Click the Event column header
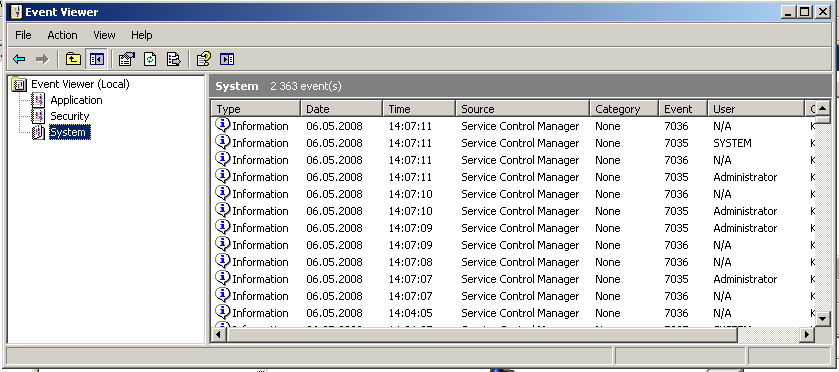 [x=682, y=109]
